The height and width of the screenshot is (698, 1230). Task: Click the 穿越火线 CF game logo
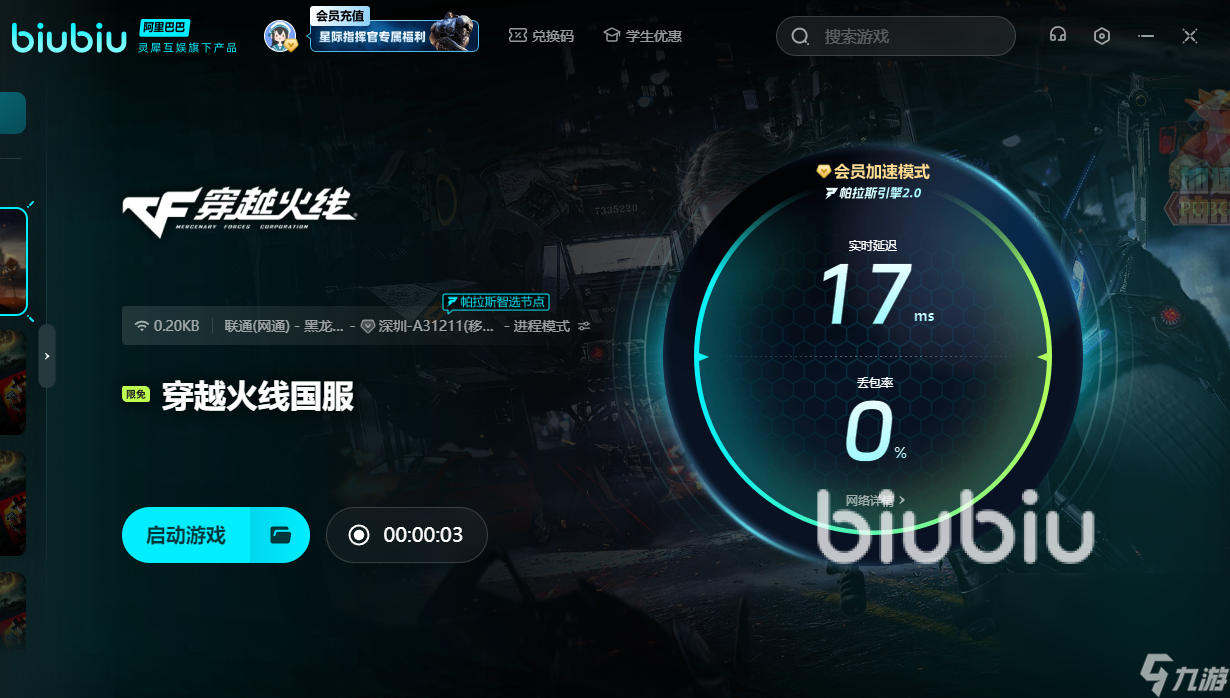coord(239,211)
